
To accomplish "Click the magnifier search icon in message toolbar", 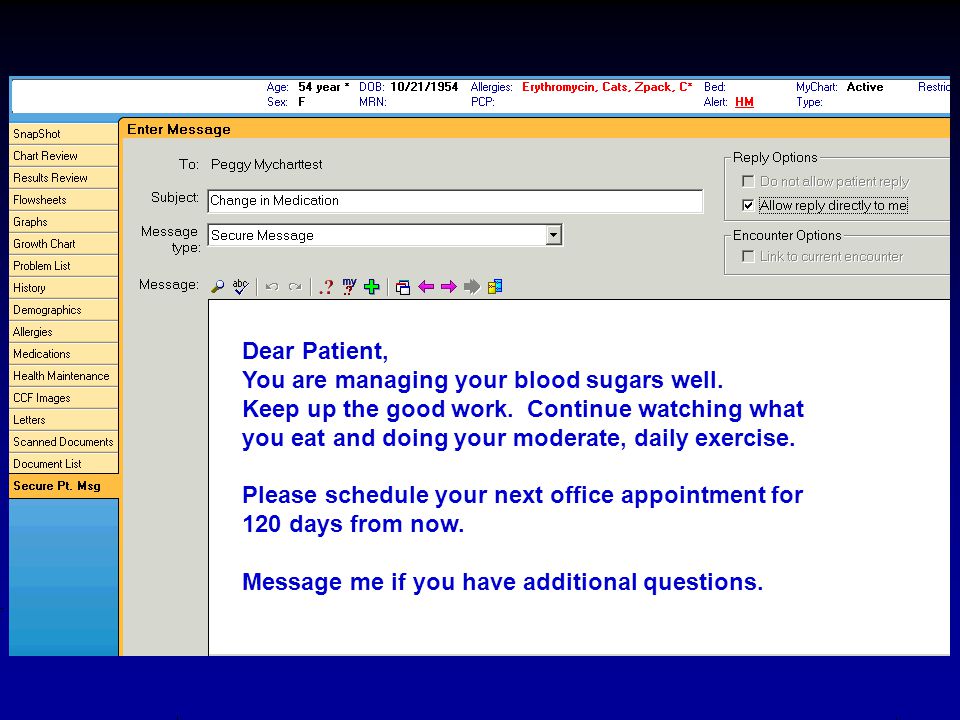I will click(217, 287).
